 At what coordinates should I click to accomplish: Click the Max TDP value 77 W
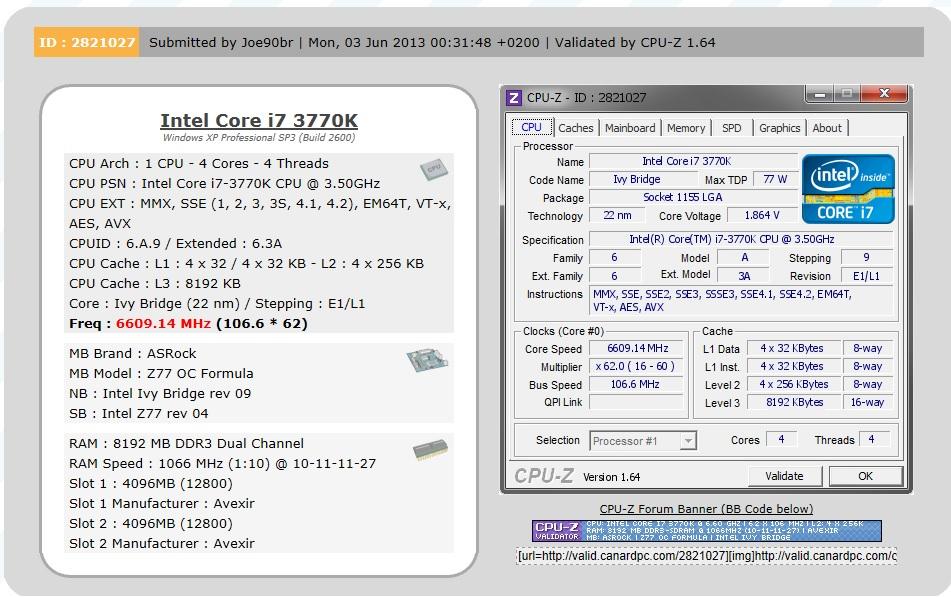coord(775,180)
